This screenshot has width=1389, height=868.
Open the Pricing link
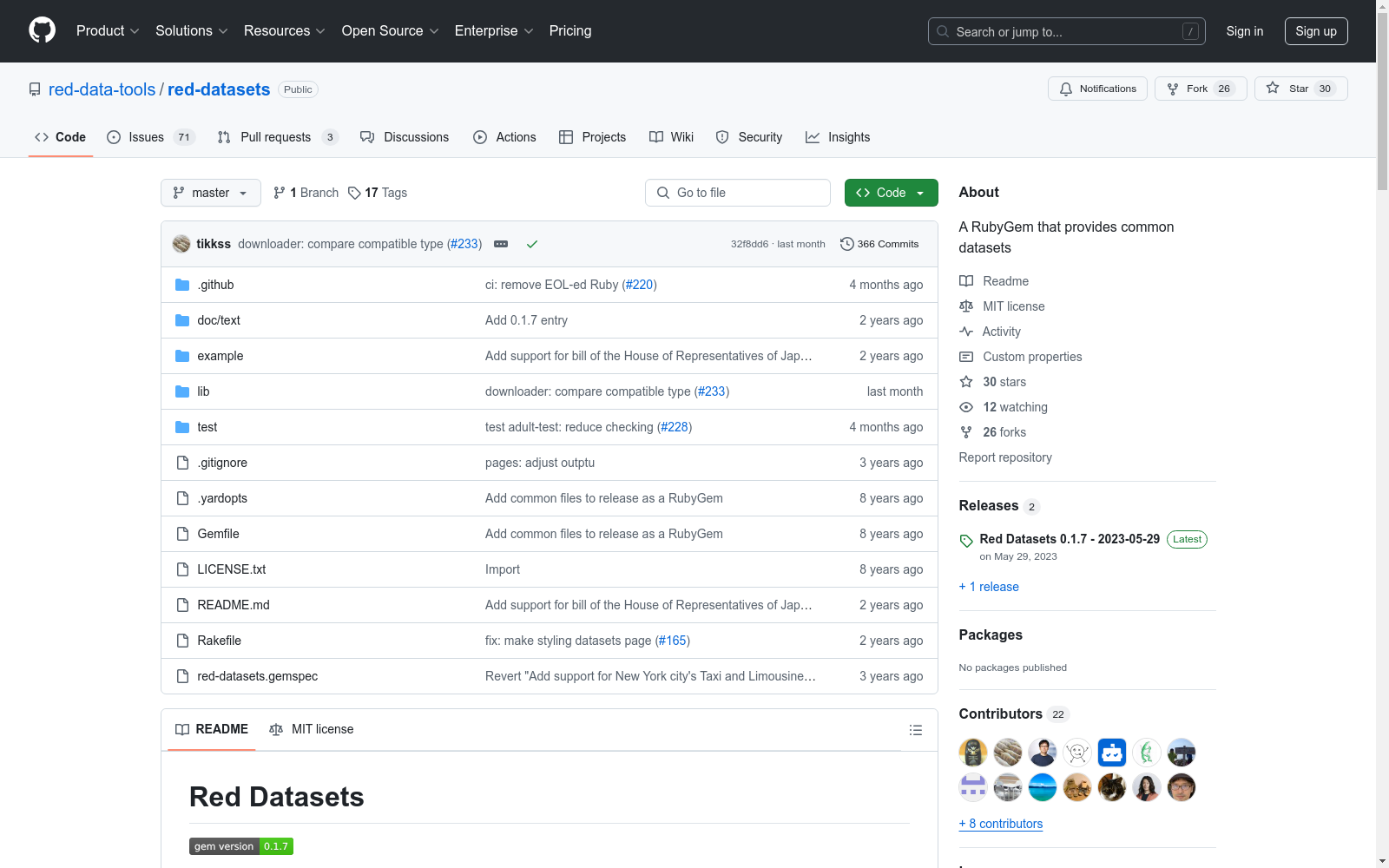pyautogui.click(x=570, y=30)
